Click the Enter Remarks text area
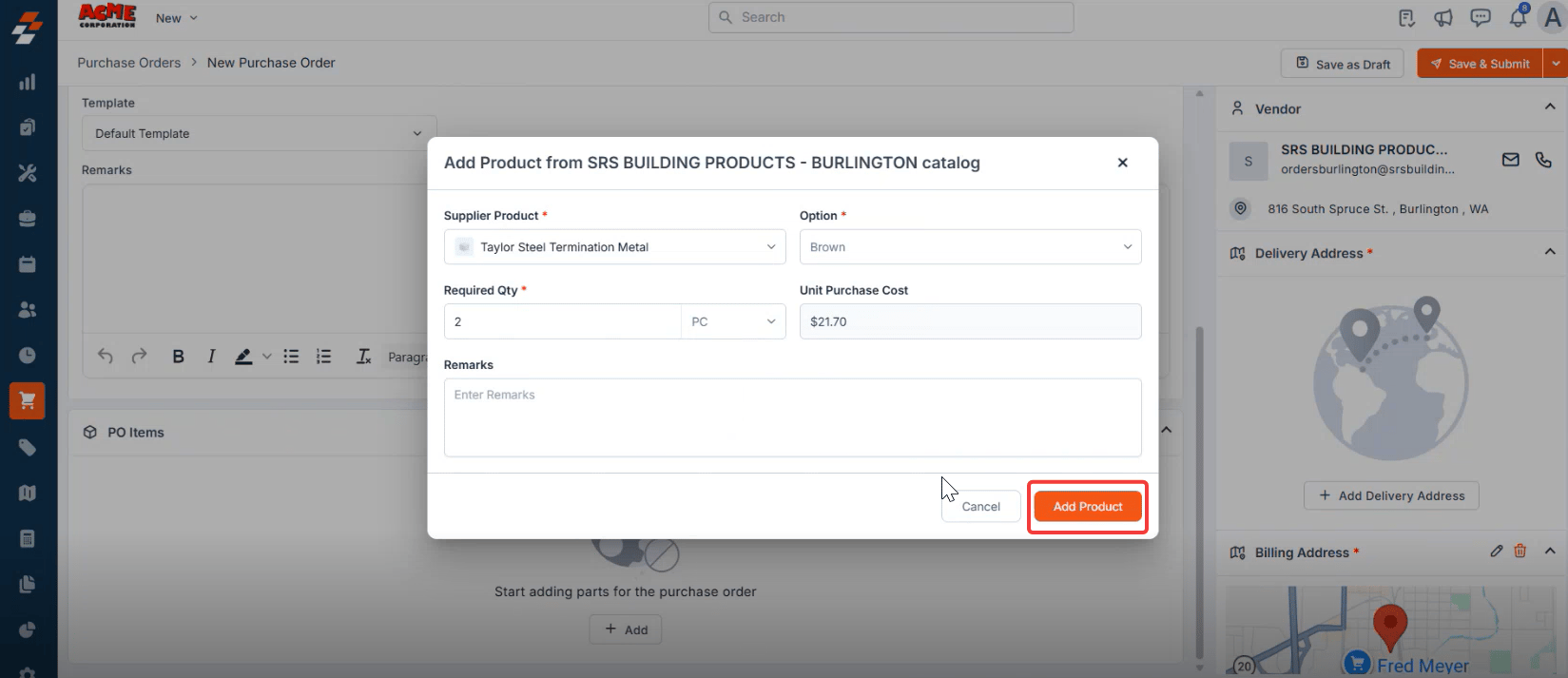This screenshot has height=678, width=1568. coord(792,417)
